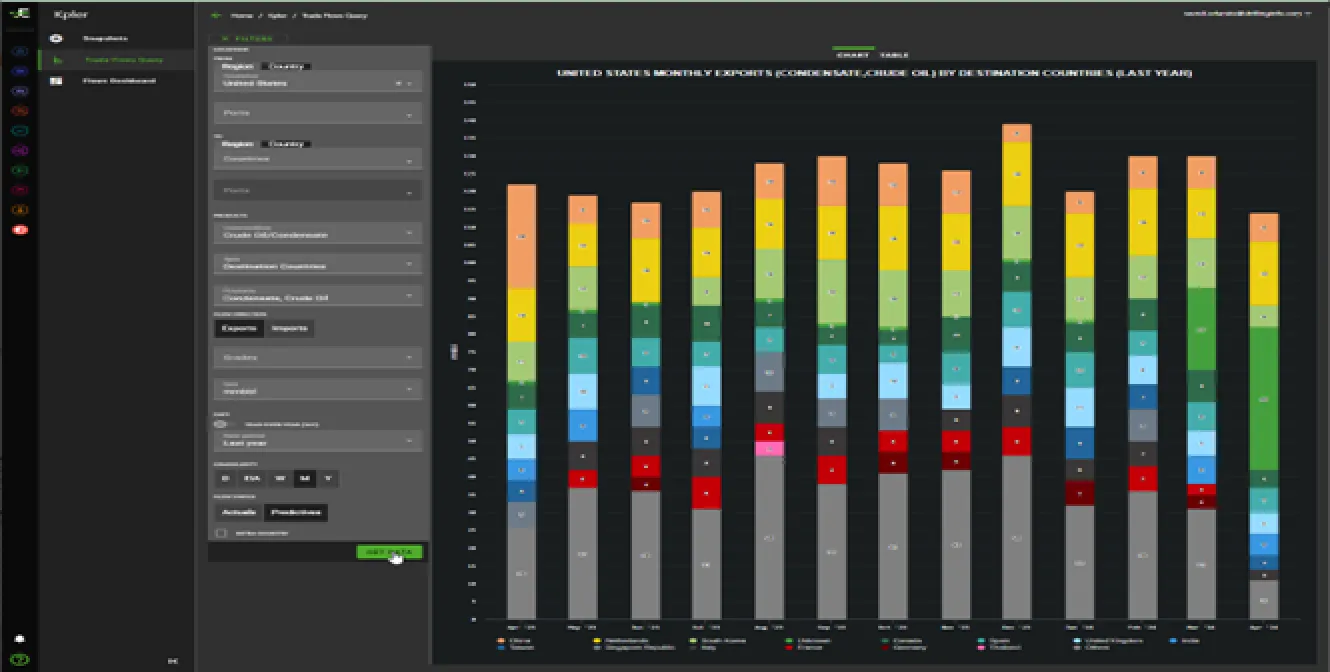Open the Home breadcrumb link
Viewport: 1330px width, 672px height.
[240, 14]
